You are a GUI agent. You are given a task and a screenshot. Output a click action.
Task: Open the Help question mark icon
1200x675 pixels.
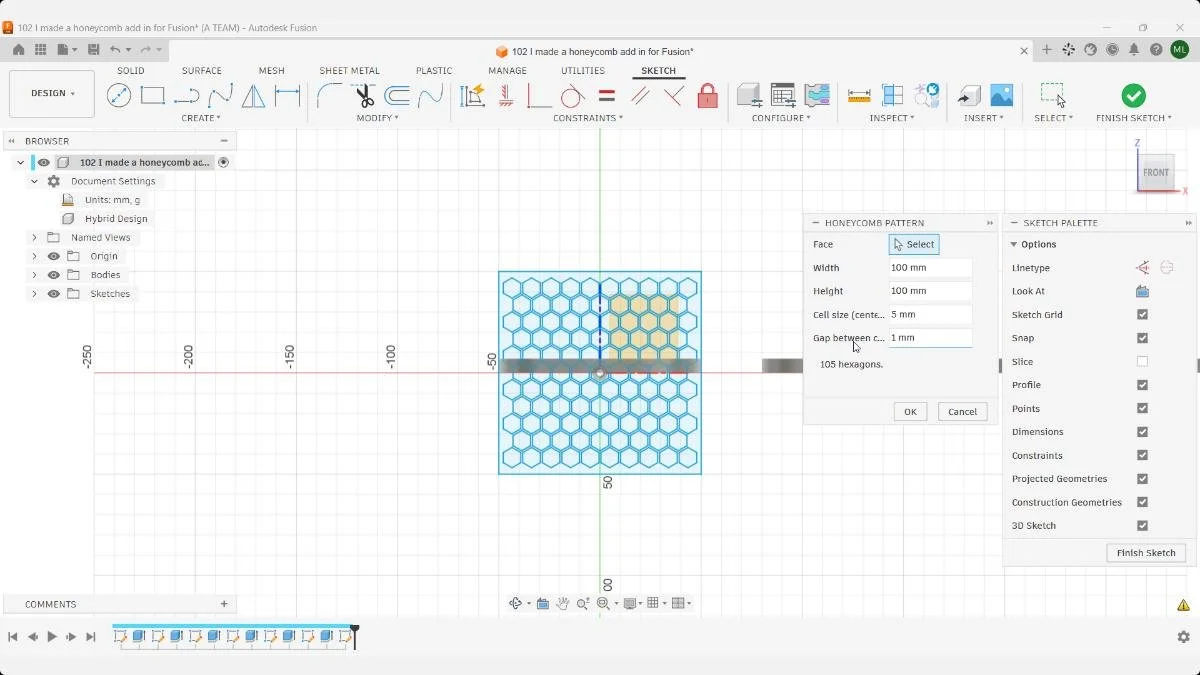coord(1156,49)
